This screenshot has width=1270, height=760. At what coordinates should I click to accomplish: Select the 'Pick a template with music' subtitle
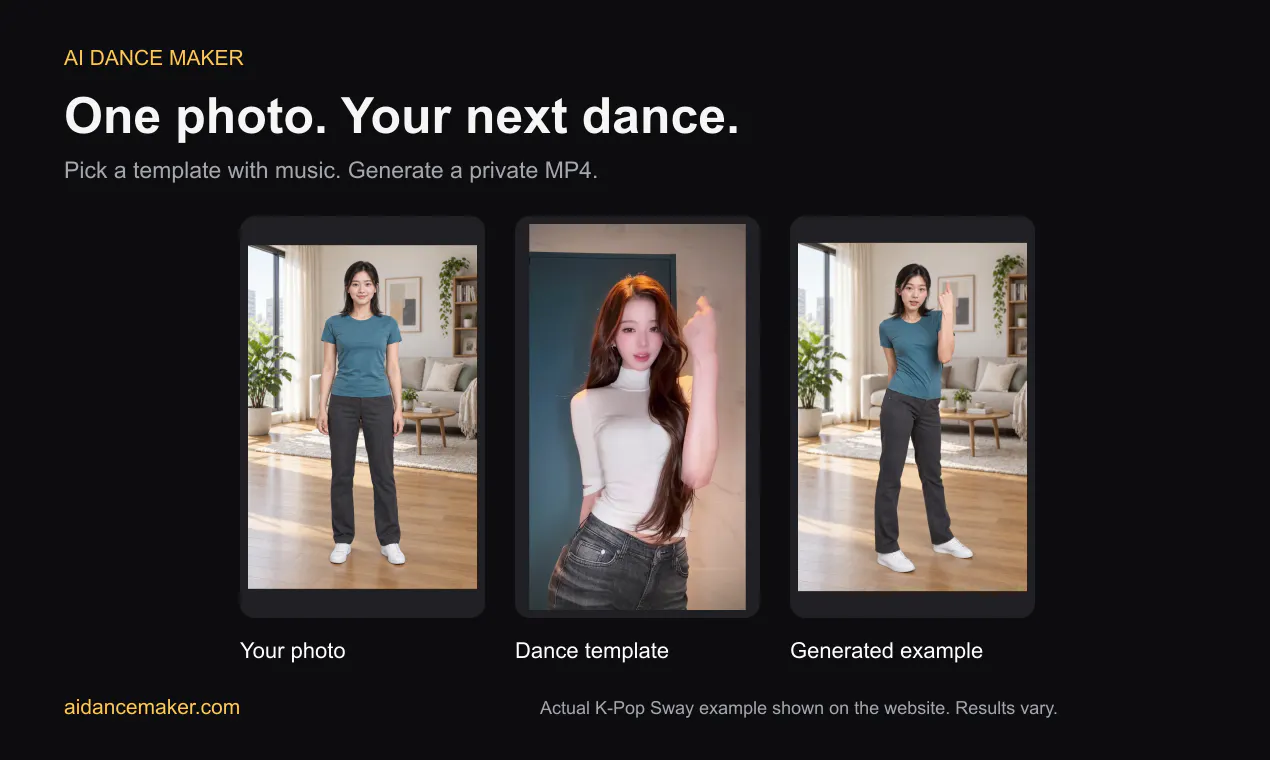pyautogui.click(x=331, y=170)
